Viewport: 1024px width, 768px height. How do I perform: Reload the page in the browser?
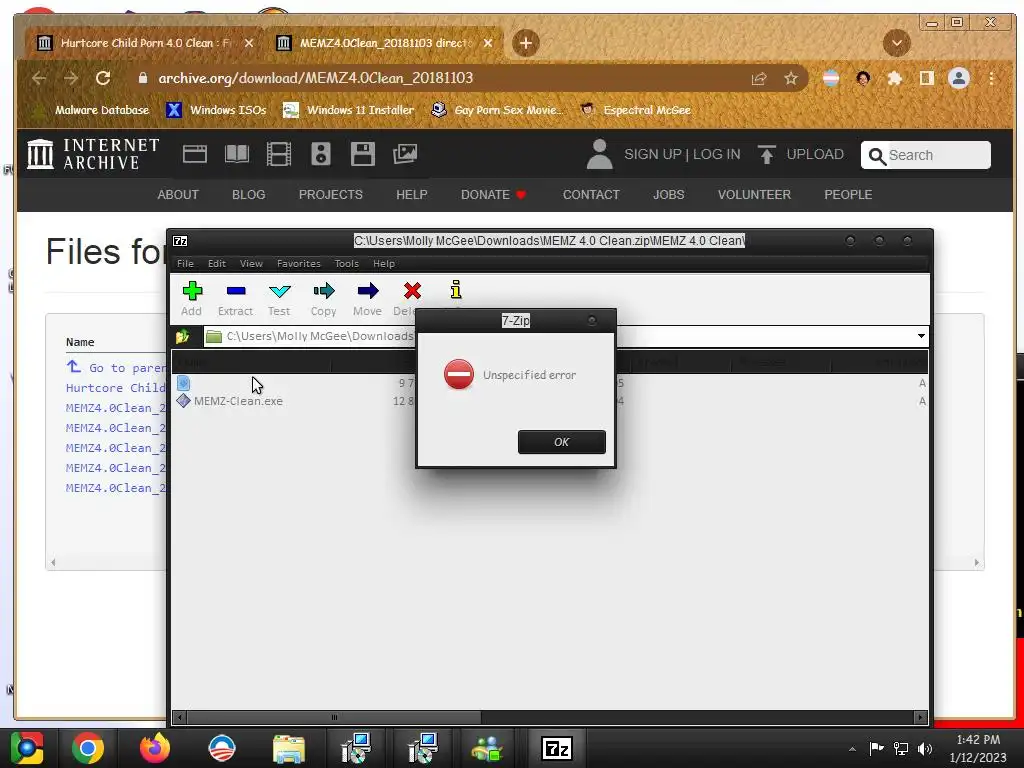[x=103, y=78]
